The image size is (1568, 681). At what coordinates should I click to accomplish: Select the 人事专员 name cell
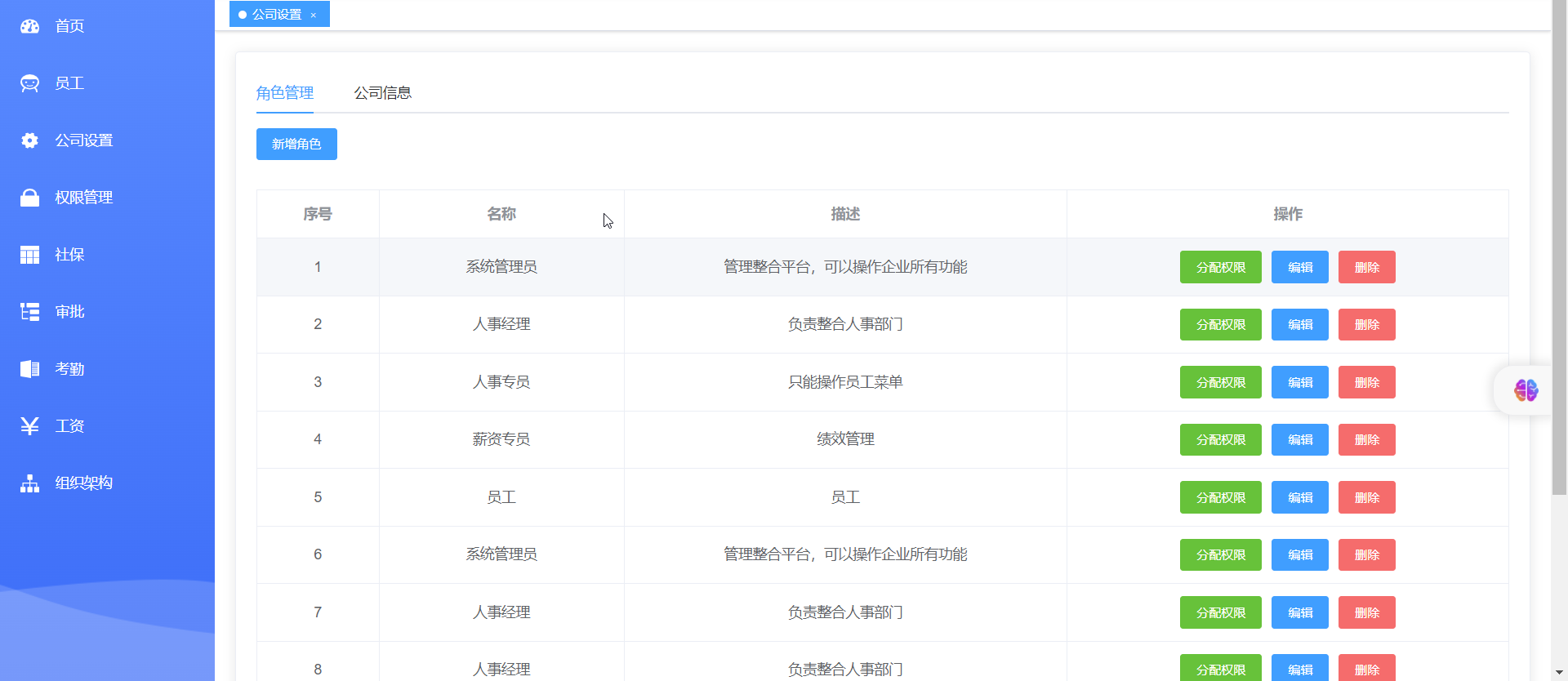(501, 382)
